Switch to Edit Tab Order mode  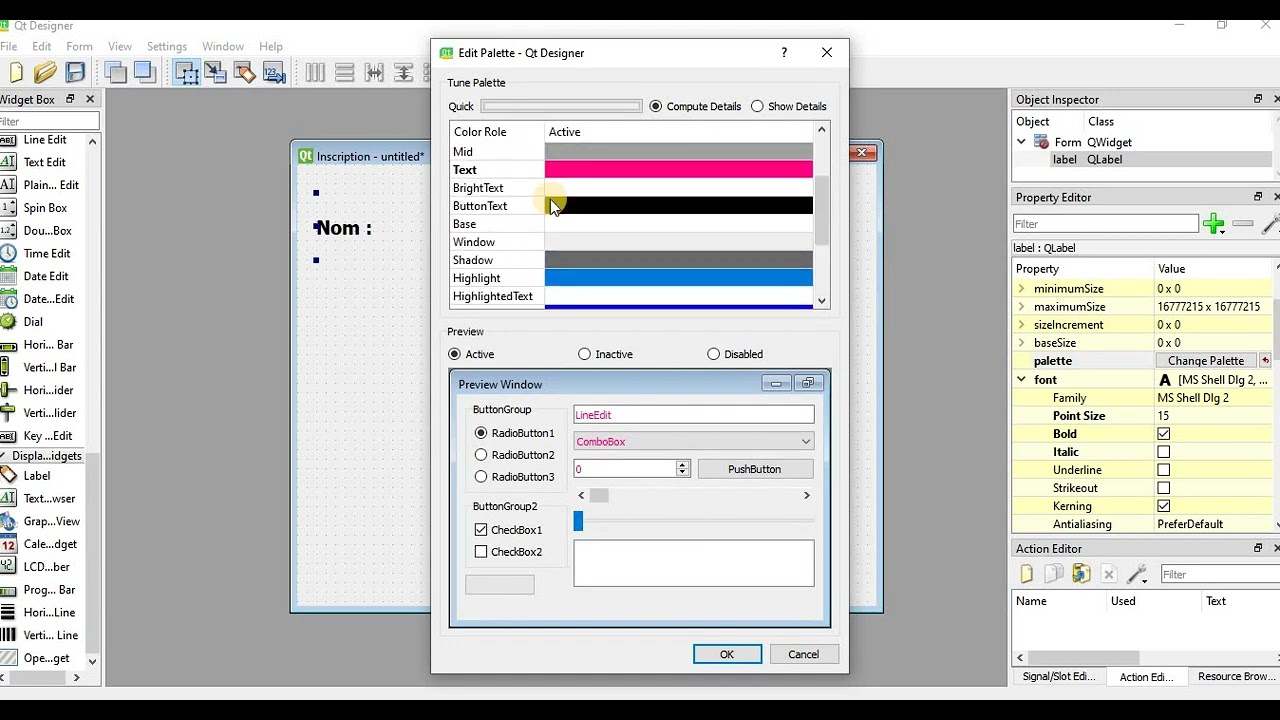(274, 72)
